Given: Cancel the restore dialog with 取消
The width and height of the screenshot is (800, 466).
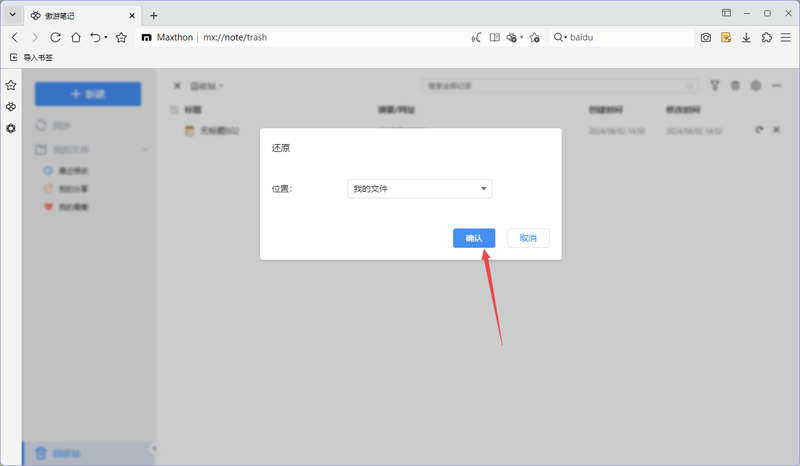Looking at the screenshot, I should coord(528,238).
